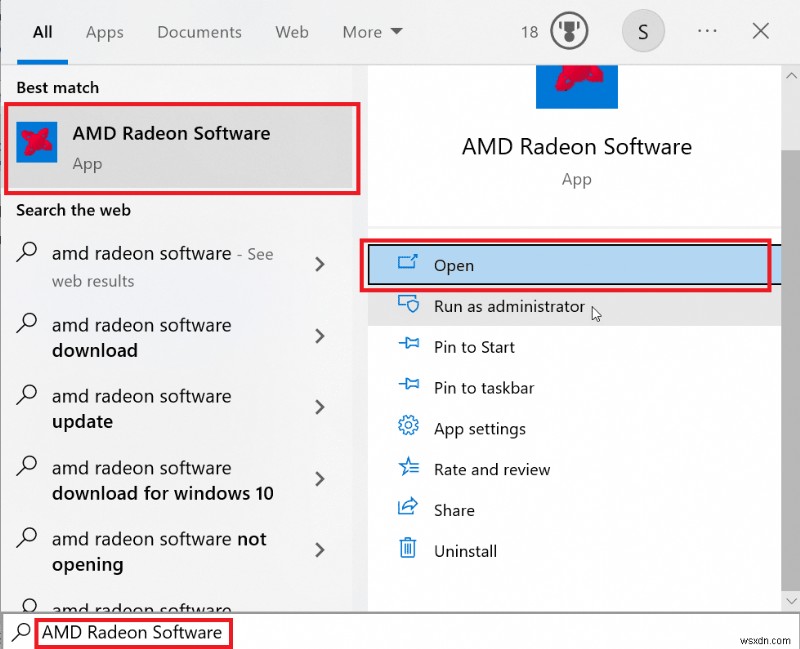Screen dimensions: 800x649
Task: Switch to the Apps tab
Action: (x=104, y=32)
